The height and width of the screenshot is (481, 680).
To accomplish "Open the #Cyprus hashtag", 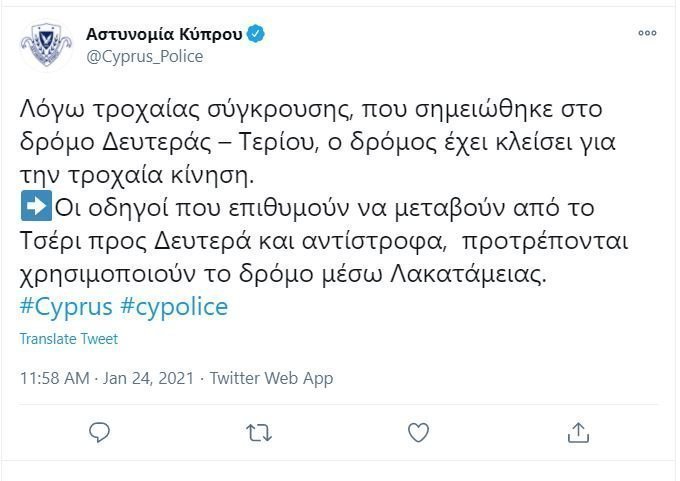I will point(66,307).
